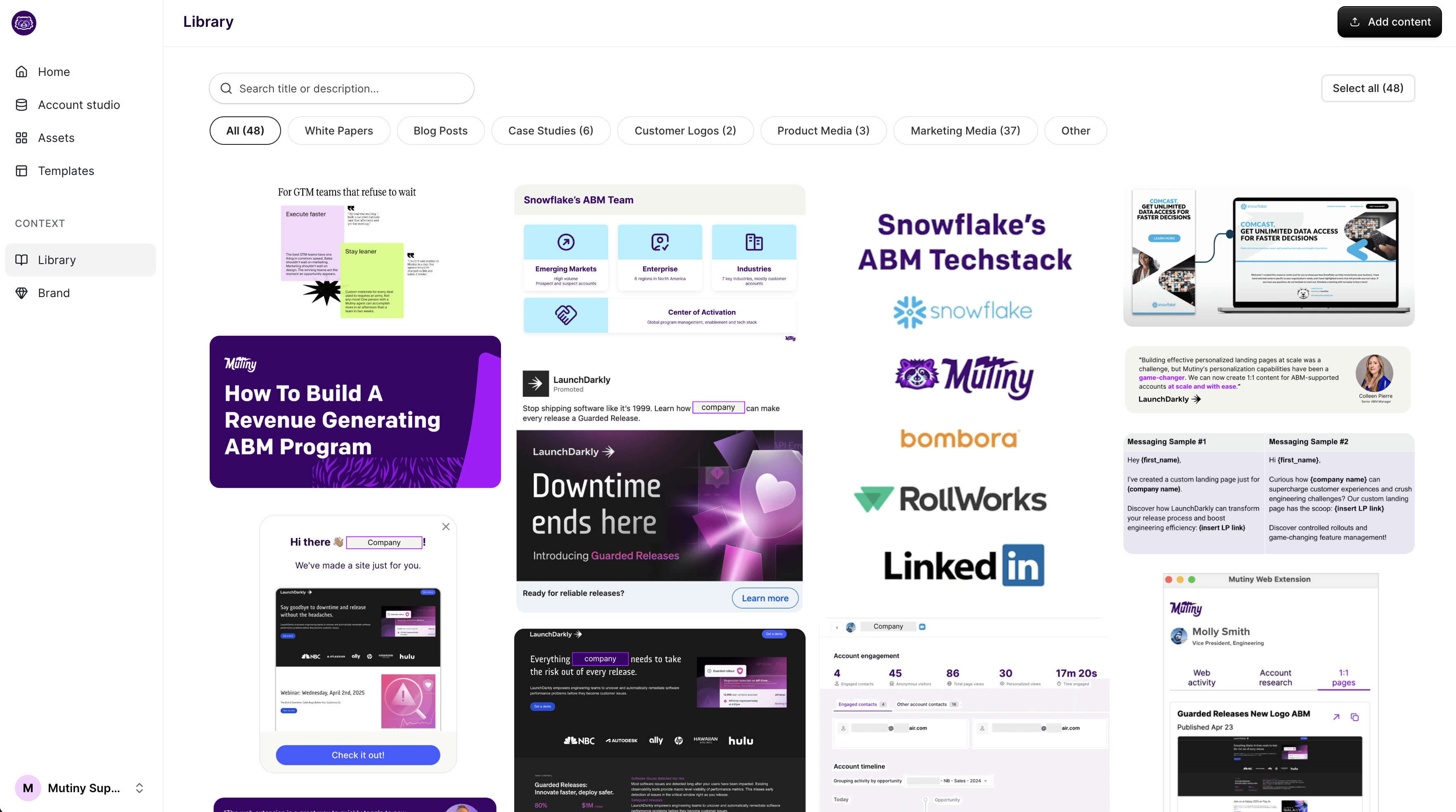Open 'Everything company needs to take' landing page
Viewport: 1456px width, 812px height.
(x=659, y=720)
